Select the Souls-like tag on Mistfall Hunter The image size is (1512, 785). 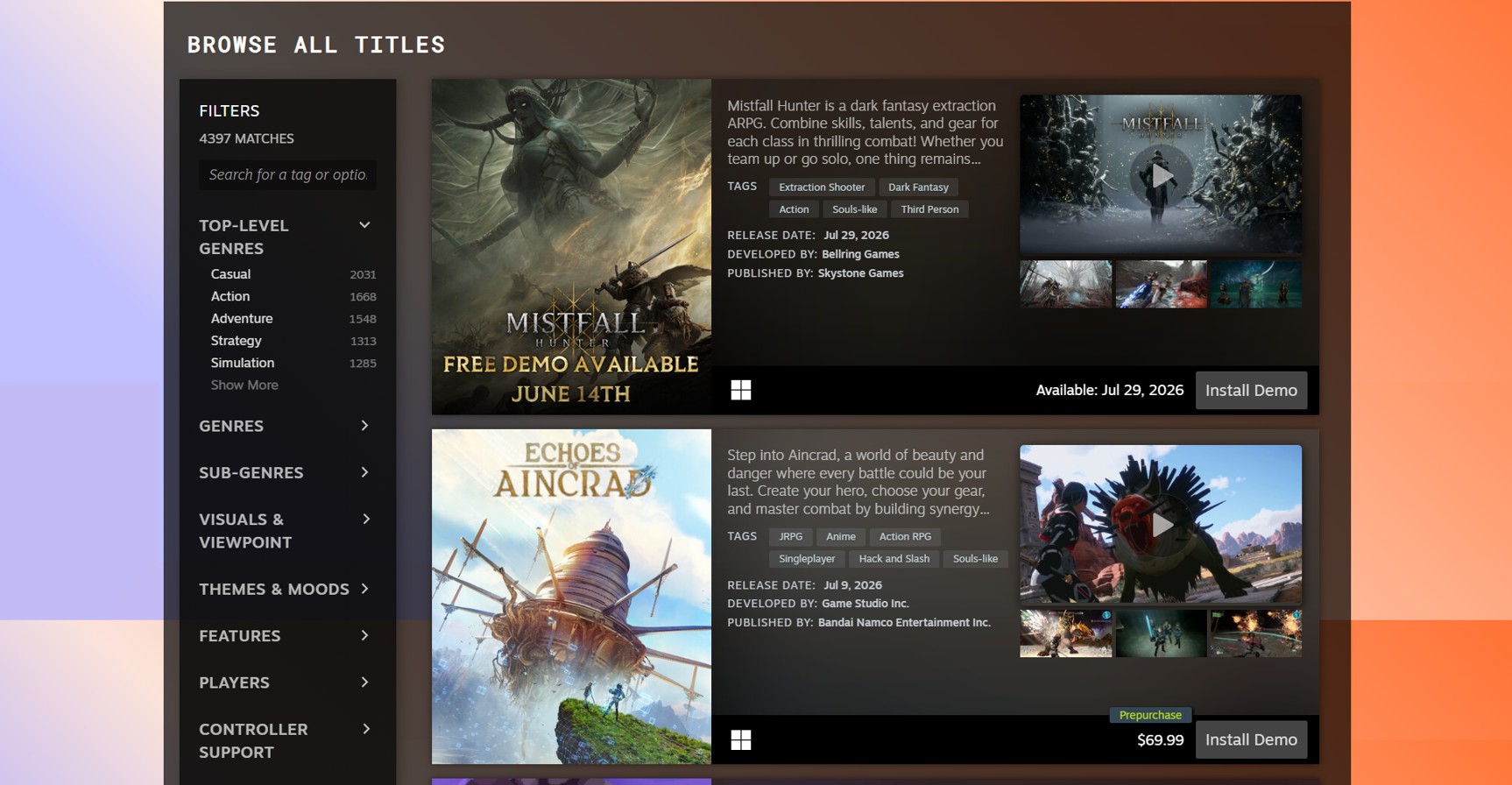pyautogui.click(x=854, y=209)
